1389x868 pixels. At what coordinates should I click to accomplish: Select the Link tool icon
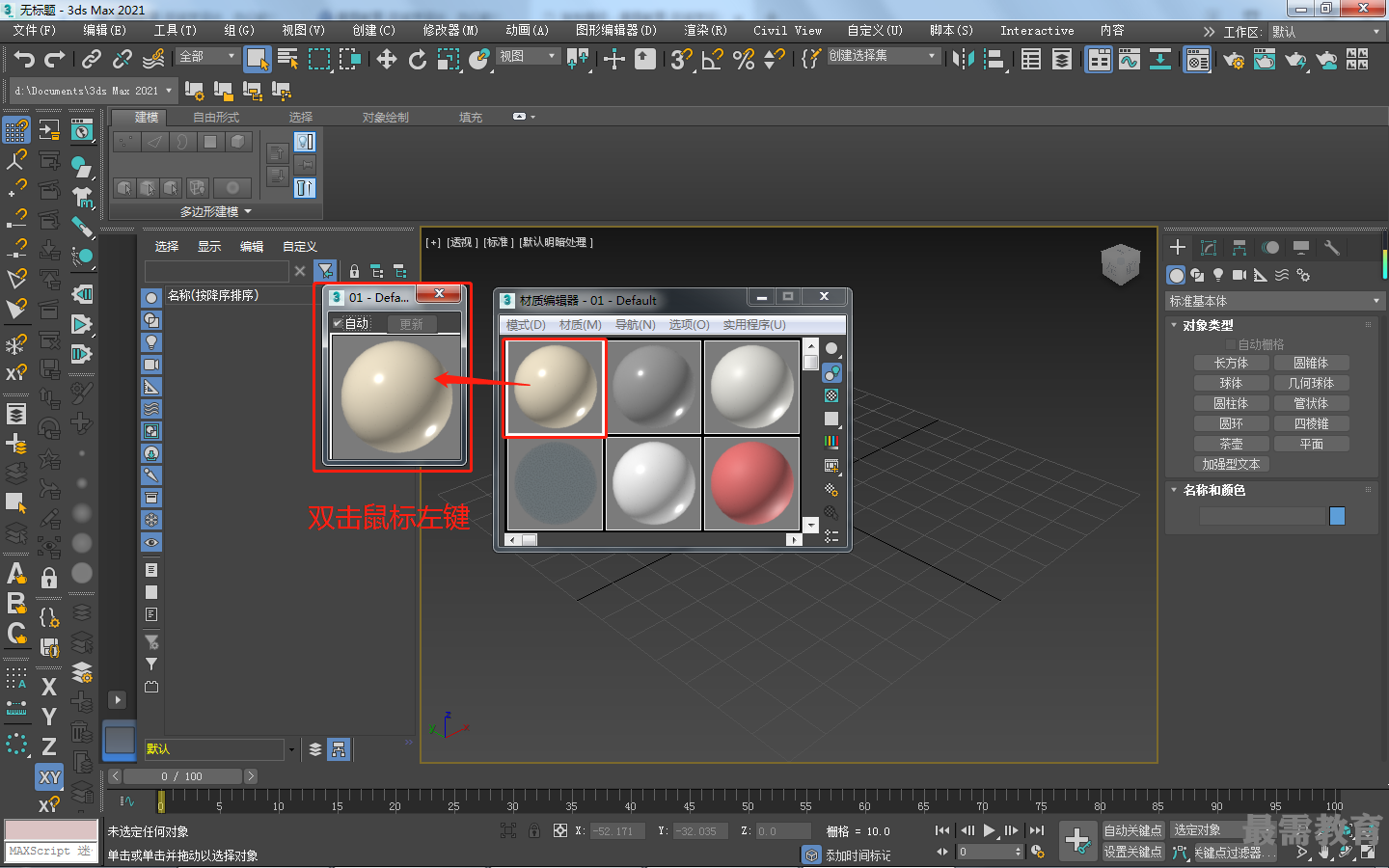tap(92, 59)
